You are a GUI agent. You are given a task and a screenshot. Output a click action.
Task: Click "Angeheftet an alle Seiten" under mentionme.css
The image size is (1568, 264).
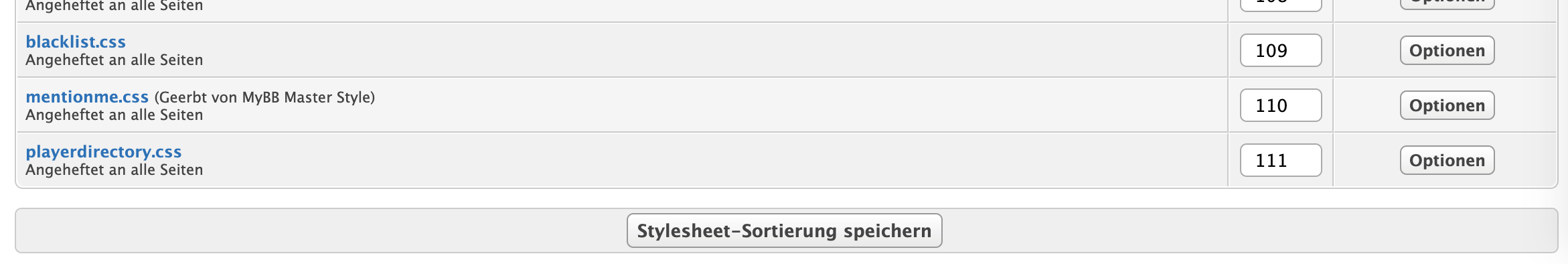point(114,115)
